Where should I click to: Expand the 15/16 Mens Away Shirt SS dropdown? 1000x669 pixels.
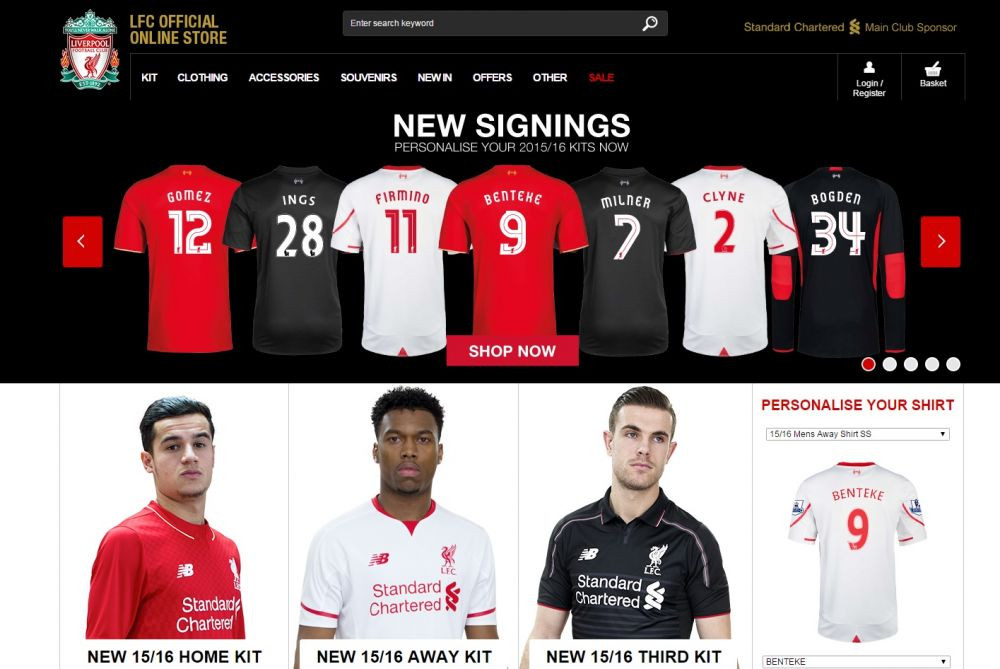857,434
